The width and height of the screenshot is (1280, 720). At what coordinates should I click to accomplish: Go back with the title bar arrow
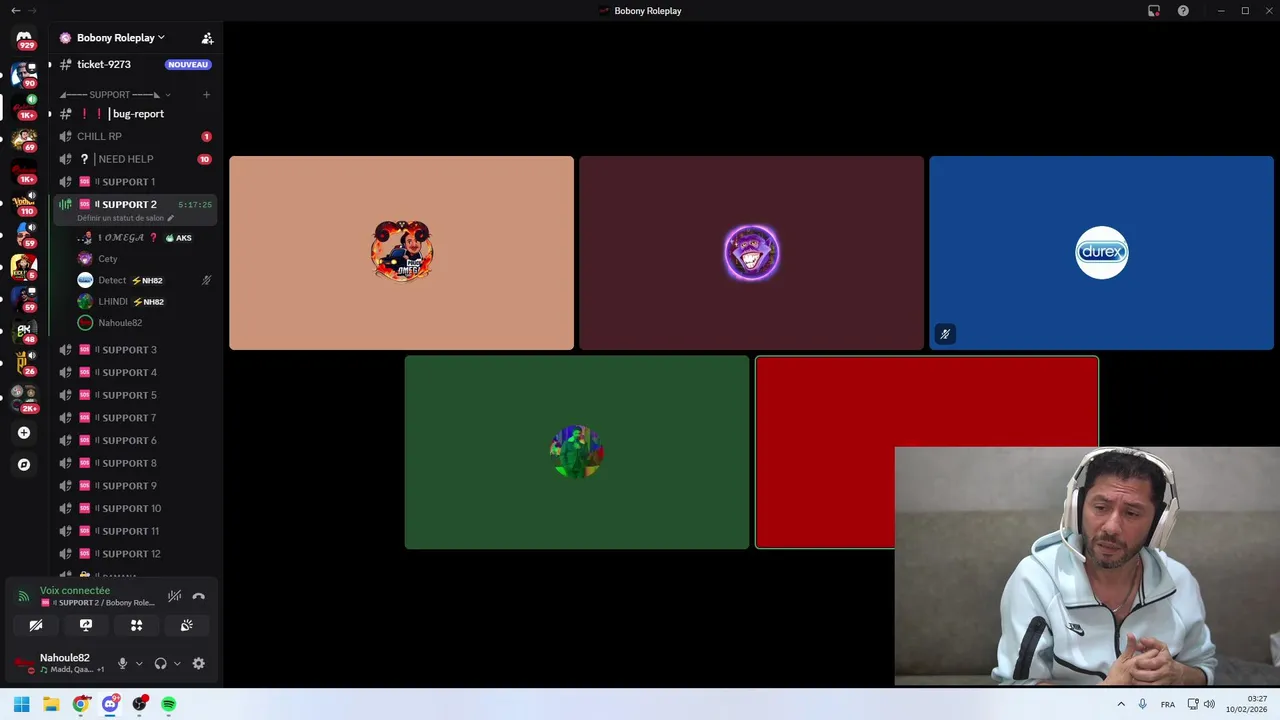coord(15,11)
